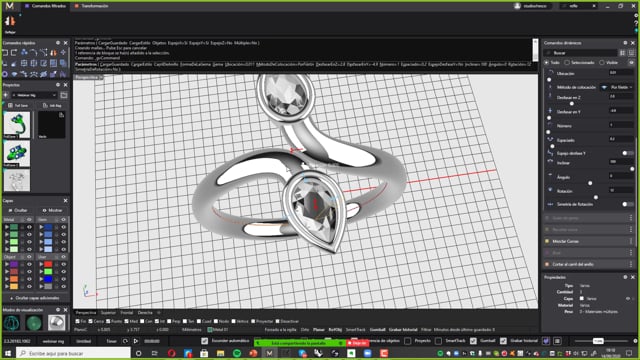This screenshot has height=360, width=640.
Task: Expand the orange Object layer
Action: point(7,279)
